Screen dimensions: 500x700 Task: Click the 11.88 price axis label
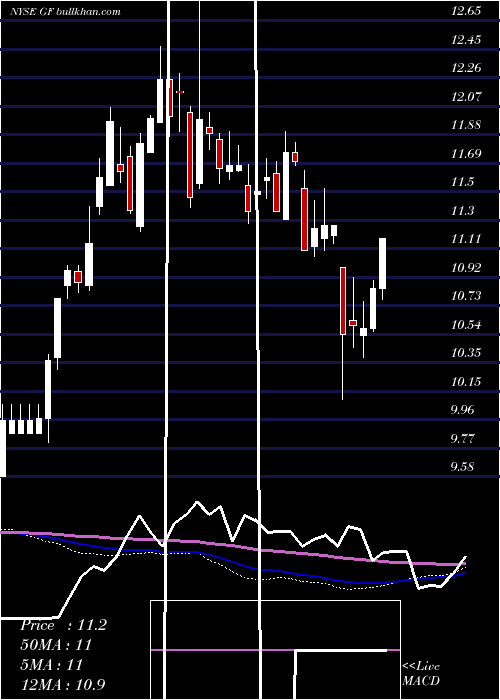click(466, 125)
